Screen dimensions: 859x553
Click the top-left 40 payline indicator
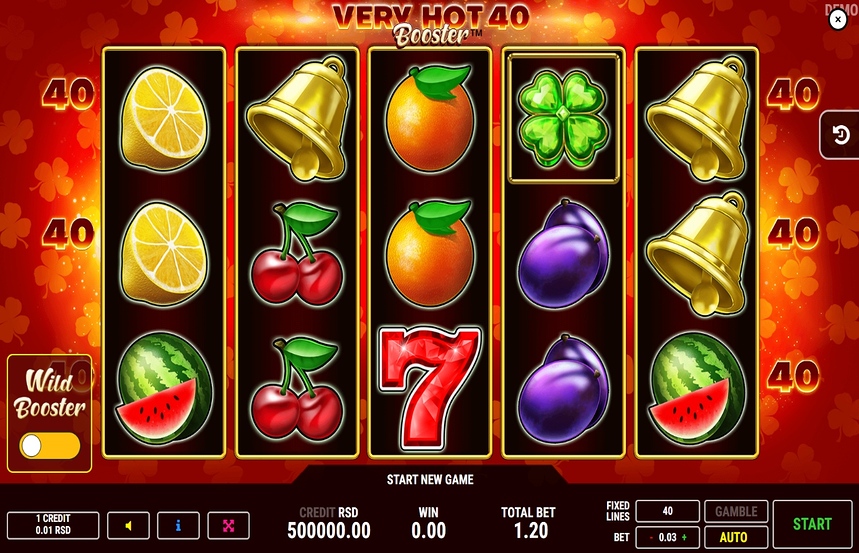pyautogui.click(x=68, y=94)
